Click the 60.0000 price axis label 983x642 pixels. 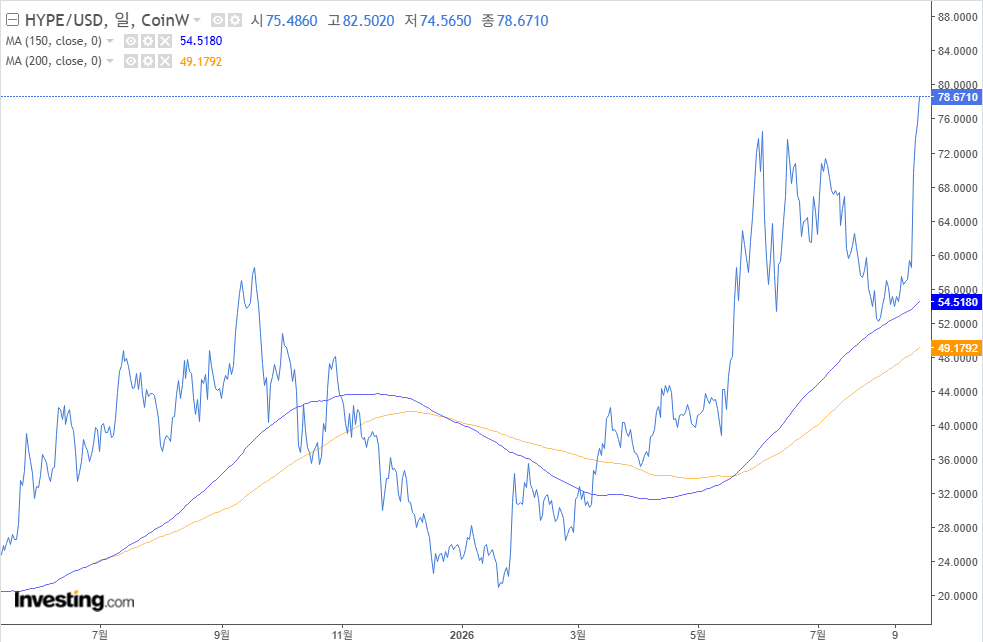coord(957,256)
